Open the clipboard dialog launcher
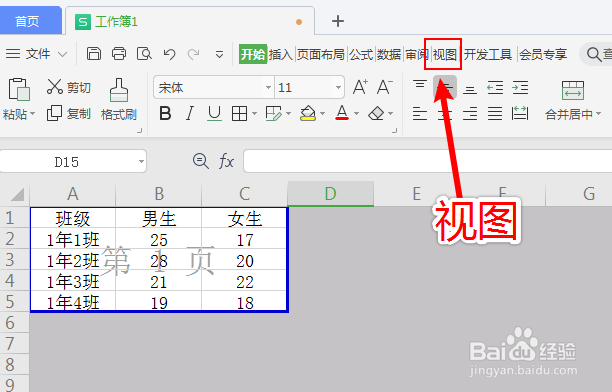The image size is (612, 392). (139, 131)
